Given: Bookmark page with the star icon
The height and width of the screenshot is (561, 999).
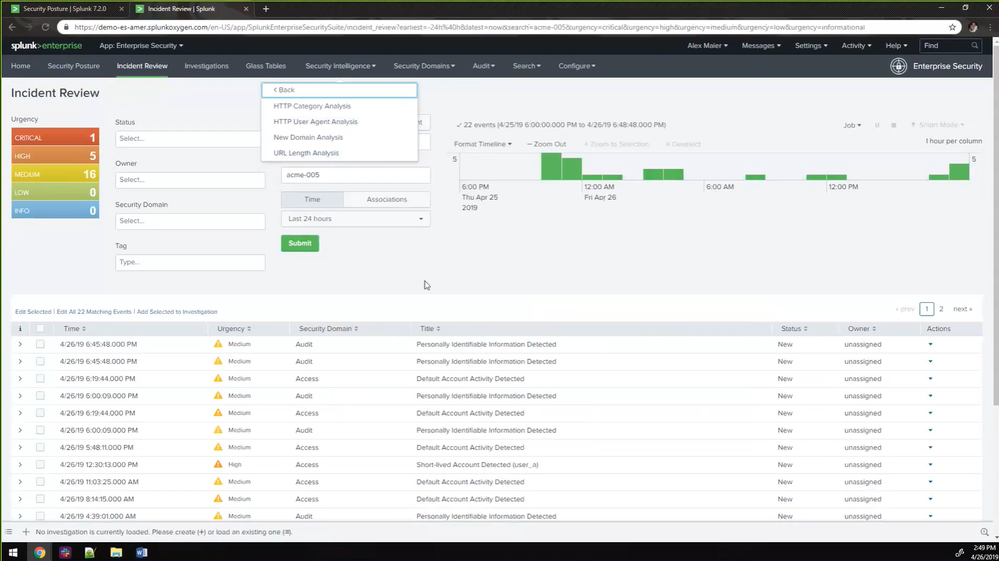Looking at the screenshot, I should tap(952, 27).
